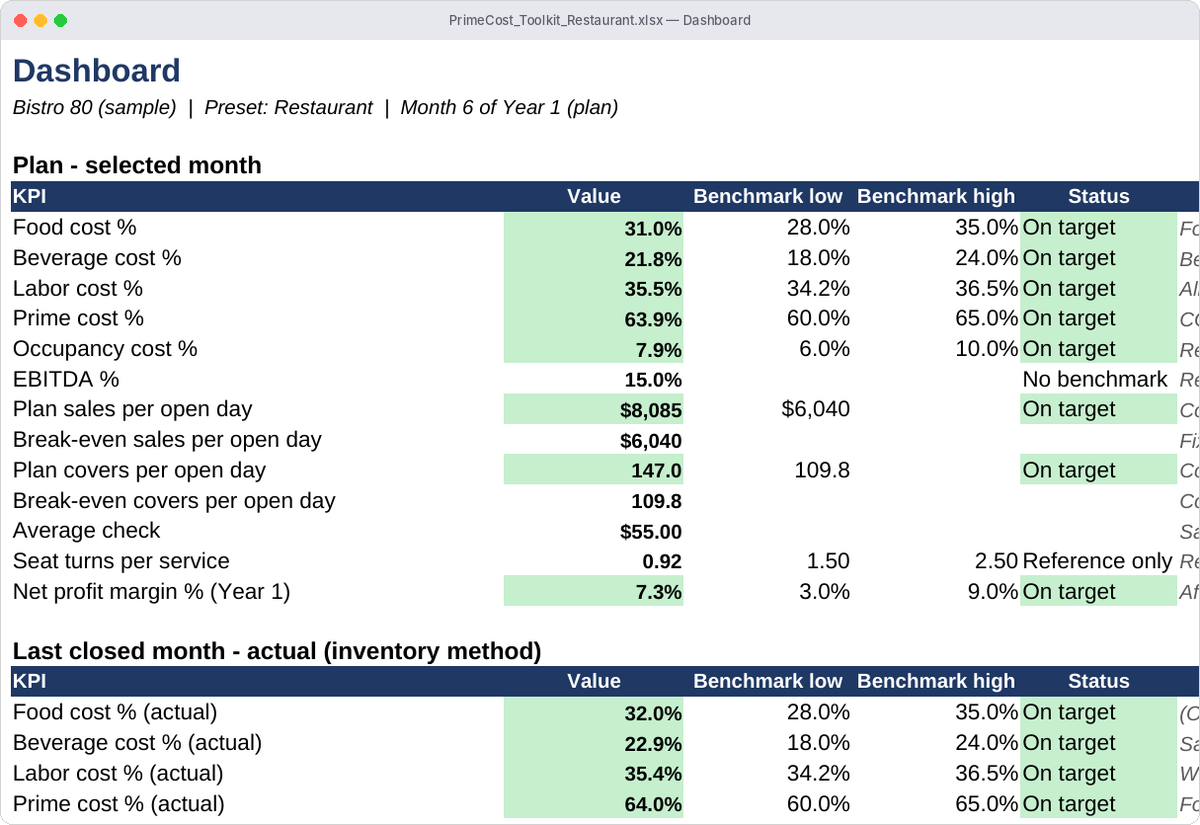Click the 0.92 seat turns value
The image size is (1200, 825).
tap(662, 562)
